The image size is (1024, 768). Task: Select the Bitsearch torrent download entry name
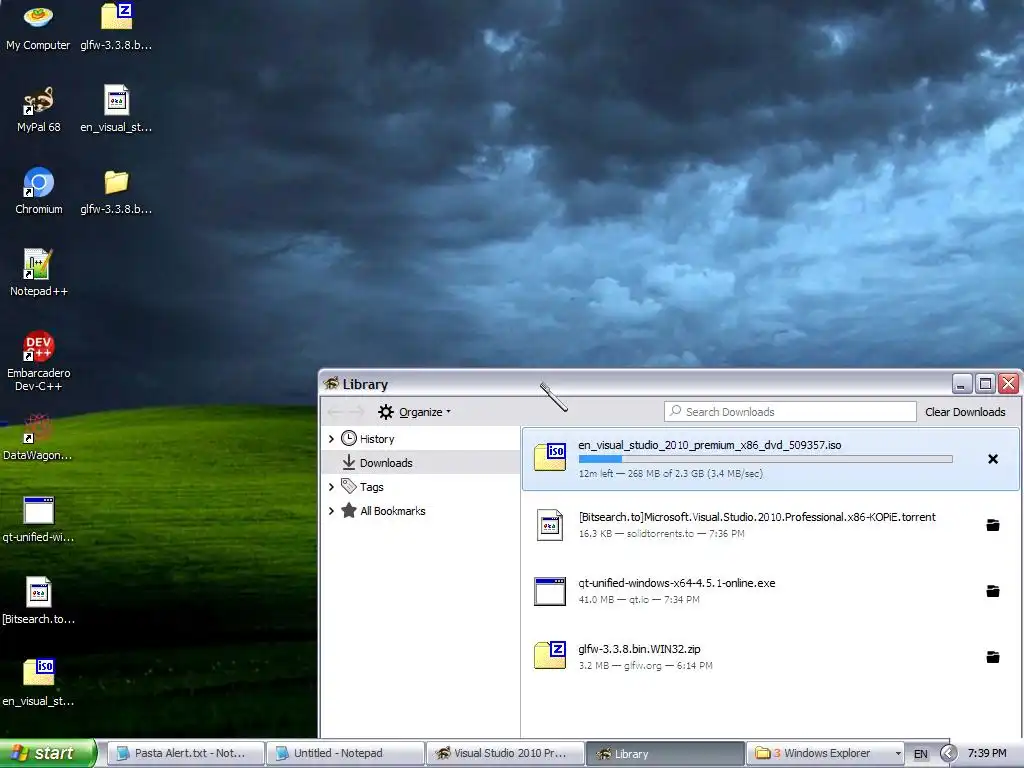coord(757,517)
